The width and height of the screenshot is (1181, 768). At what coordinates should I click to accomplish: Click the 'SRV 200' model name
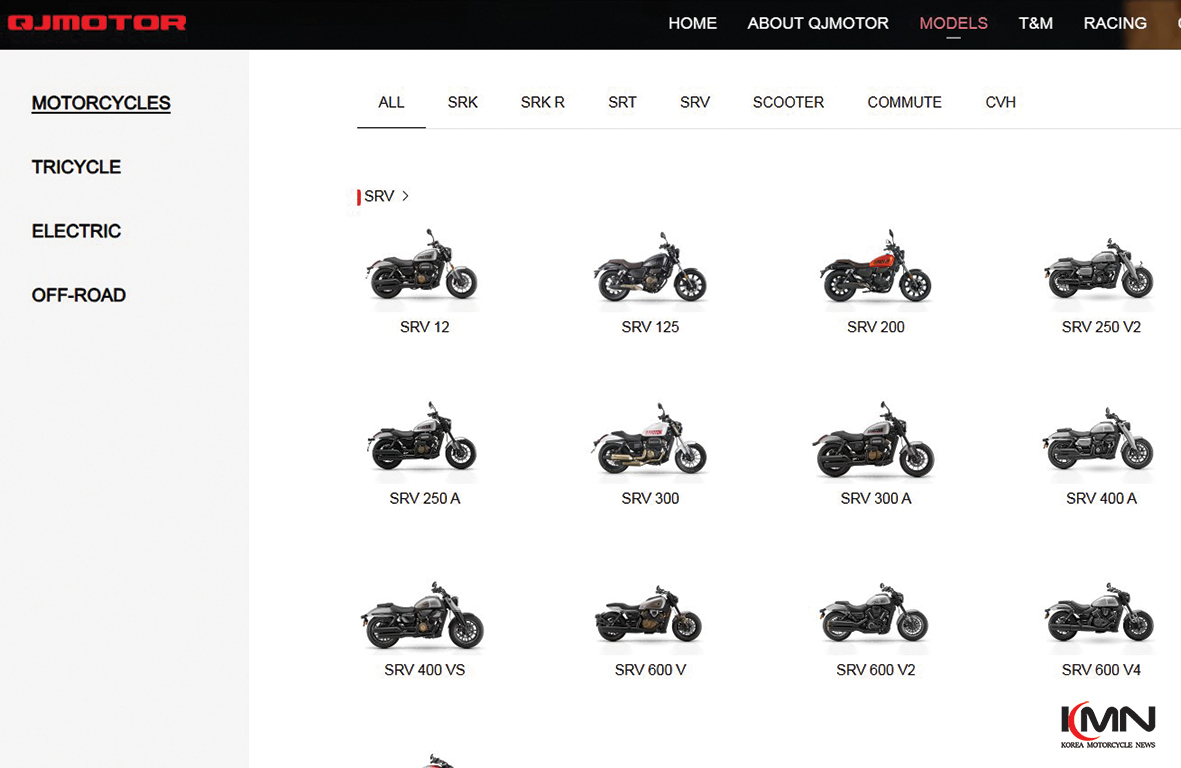pyautogui.click(x=875, y=328)
